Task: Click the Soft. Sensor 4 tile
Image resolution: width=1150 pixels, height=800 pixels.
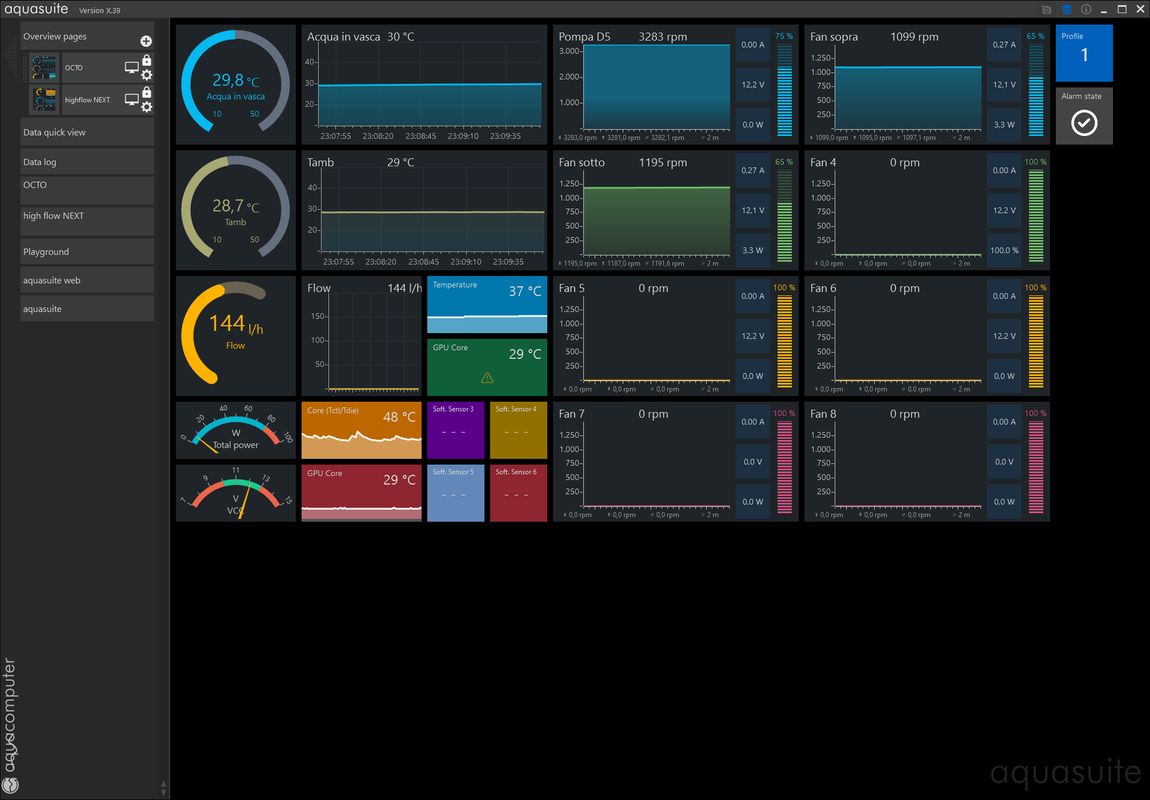Action: pyautogui.click(x=519, y=430)
